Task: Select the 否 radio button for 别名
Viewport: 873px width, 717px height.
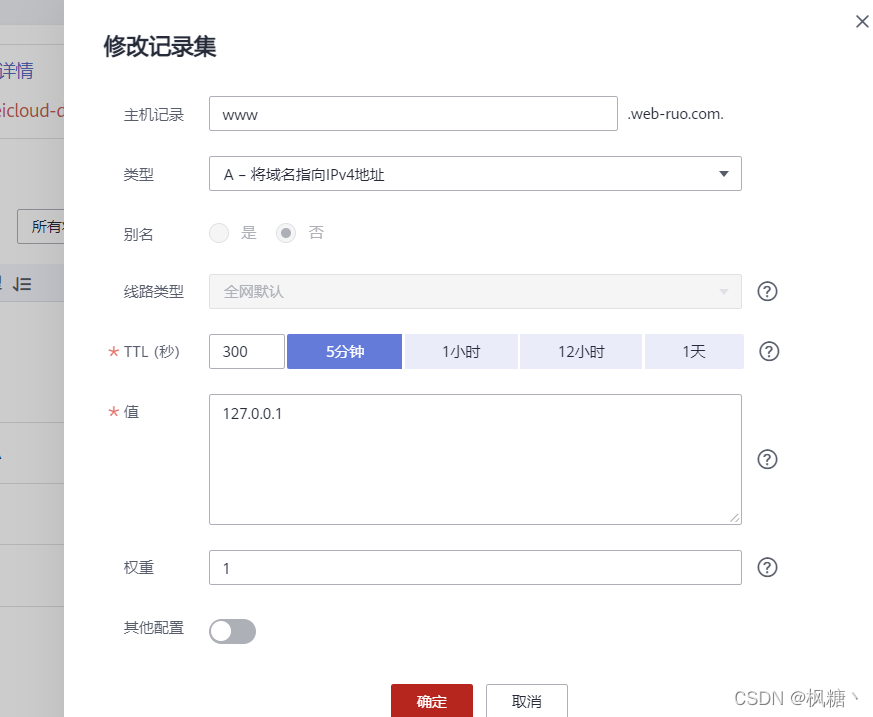Action: point(287,232)
